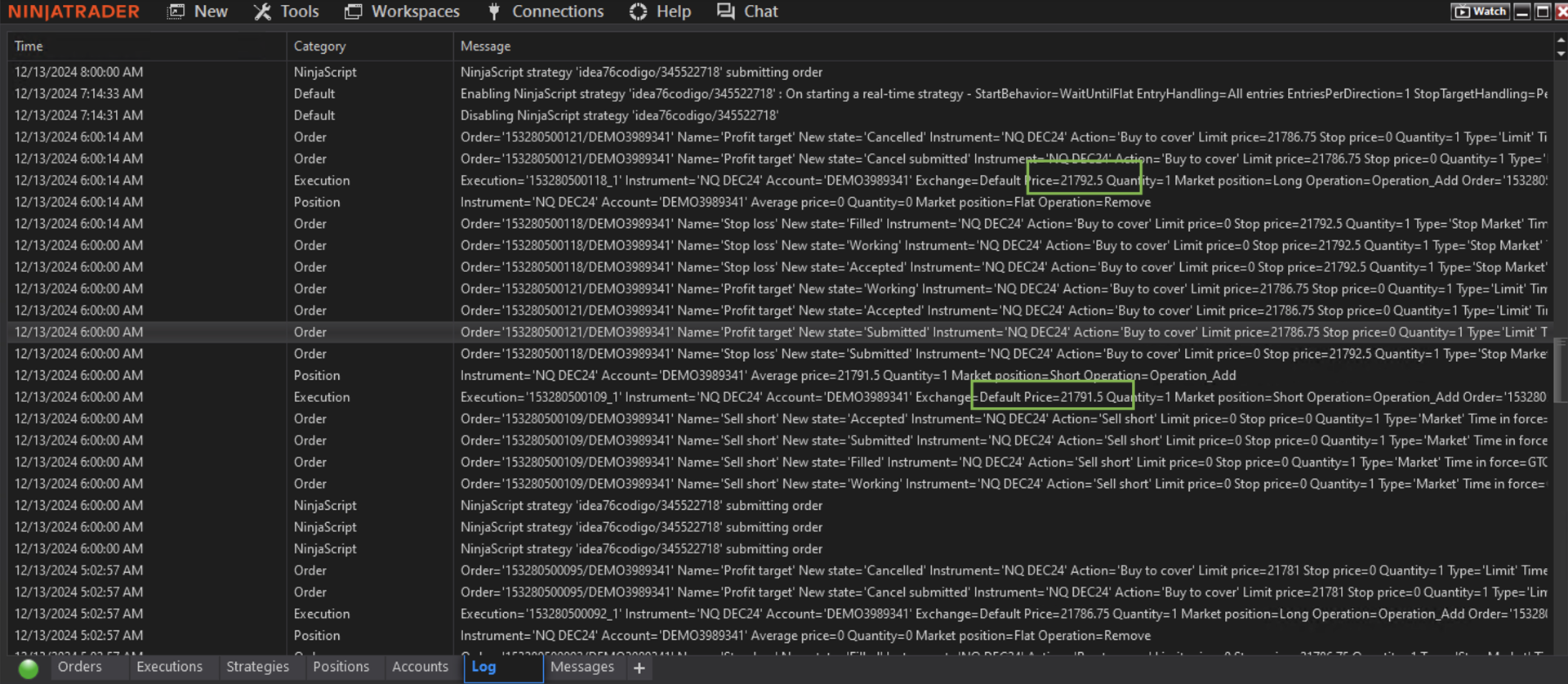Image resolution: width=1568 pixels, height=684 pixels.
Task: Click the Default category in the 7:14:31 AM row
Action: tap(314, 115)
